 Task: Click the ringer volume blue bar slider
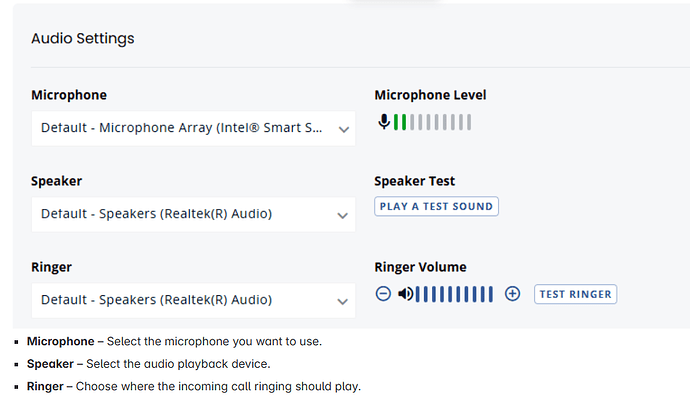(454, 294)
